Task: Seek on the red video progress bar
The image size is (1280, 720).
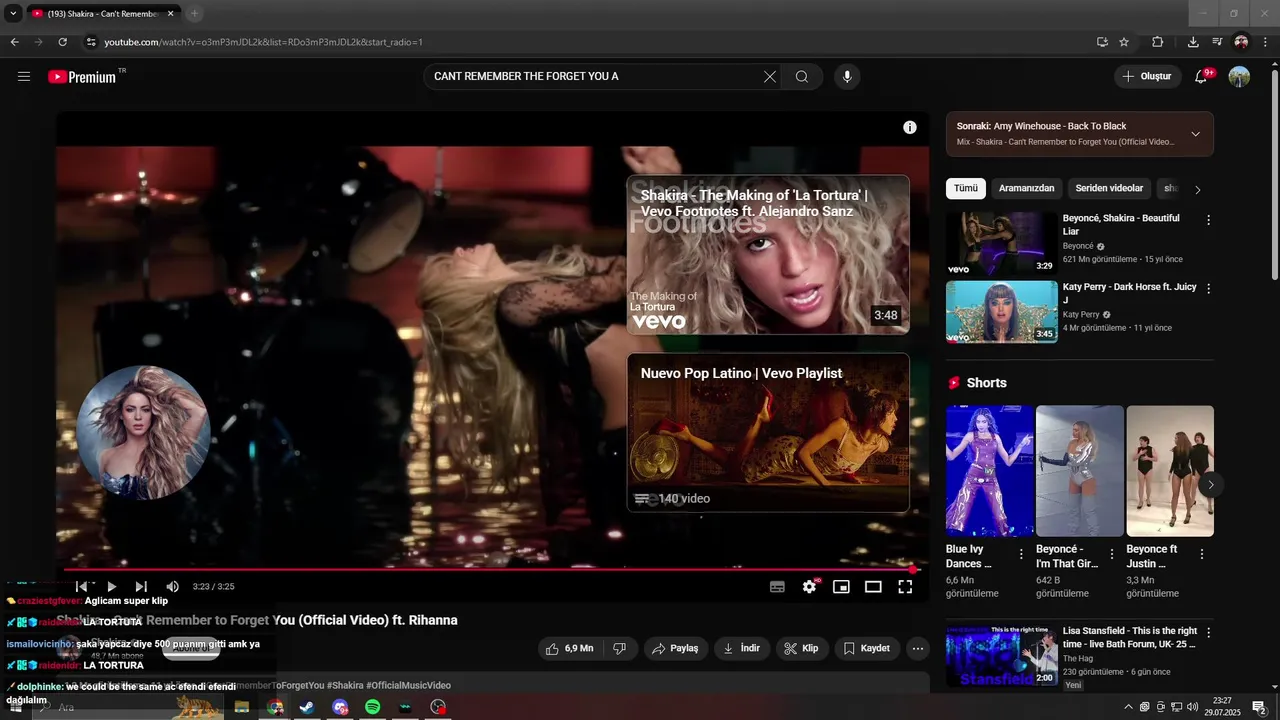Action: click(490, 570)
